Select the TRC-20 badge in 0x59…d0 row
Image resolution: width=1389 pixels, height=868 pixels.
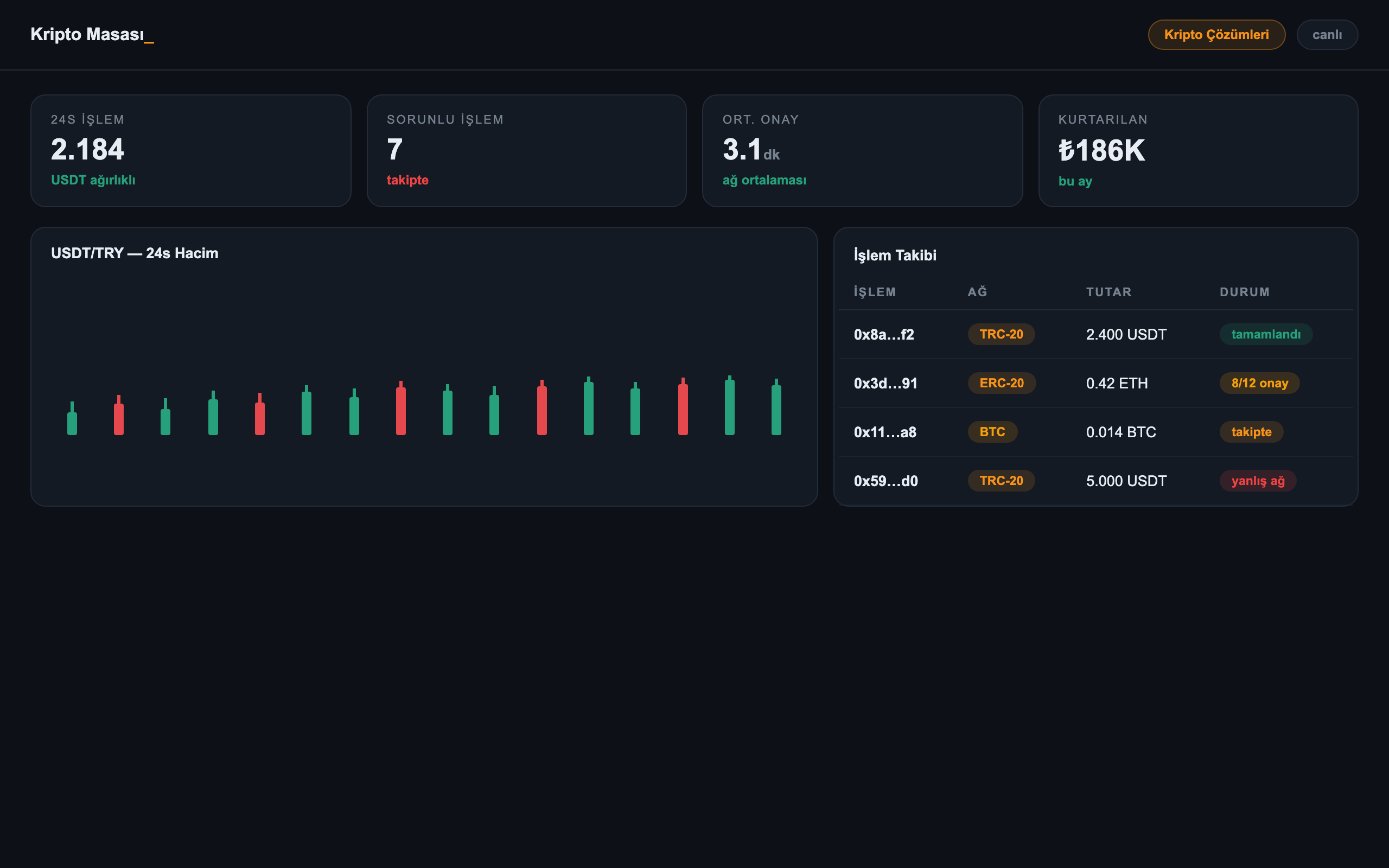tap(1001, 481)
